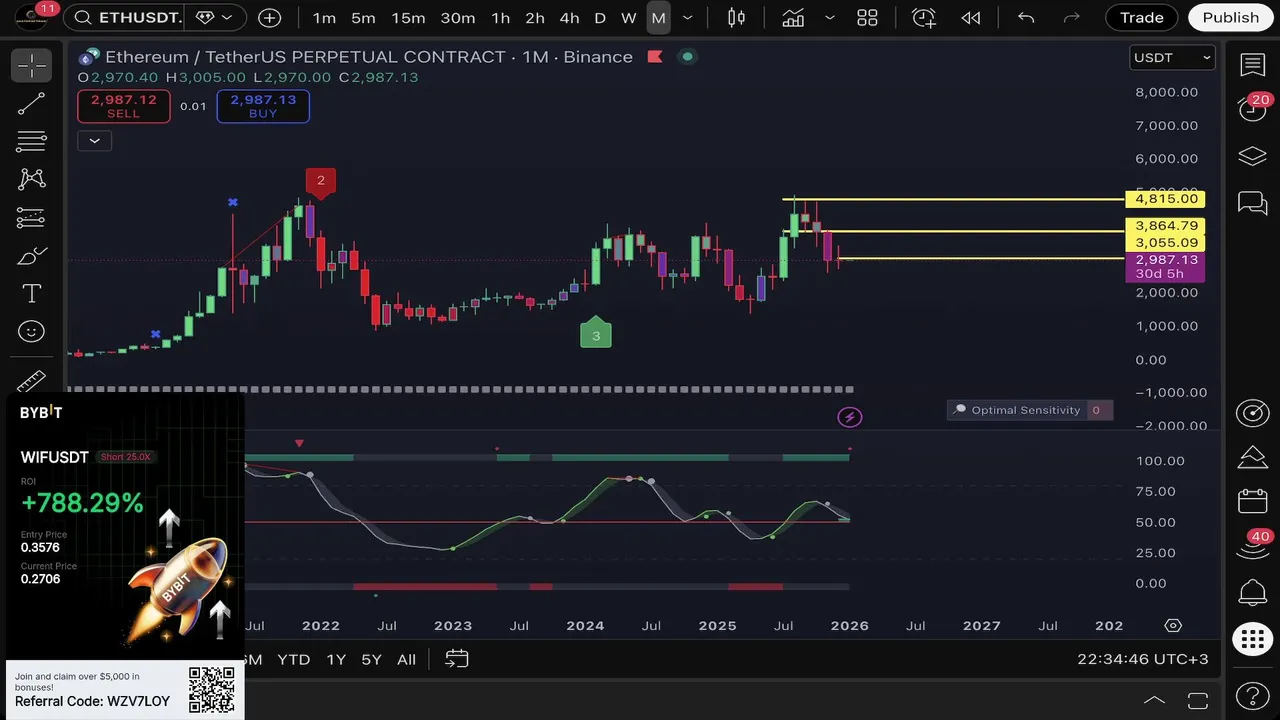Select the ruler measure tool
The width and height of the screenshot is (1280, 720).
pyautogui.click(x=31, y=381)
